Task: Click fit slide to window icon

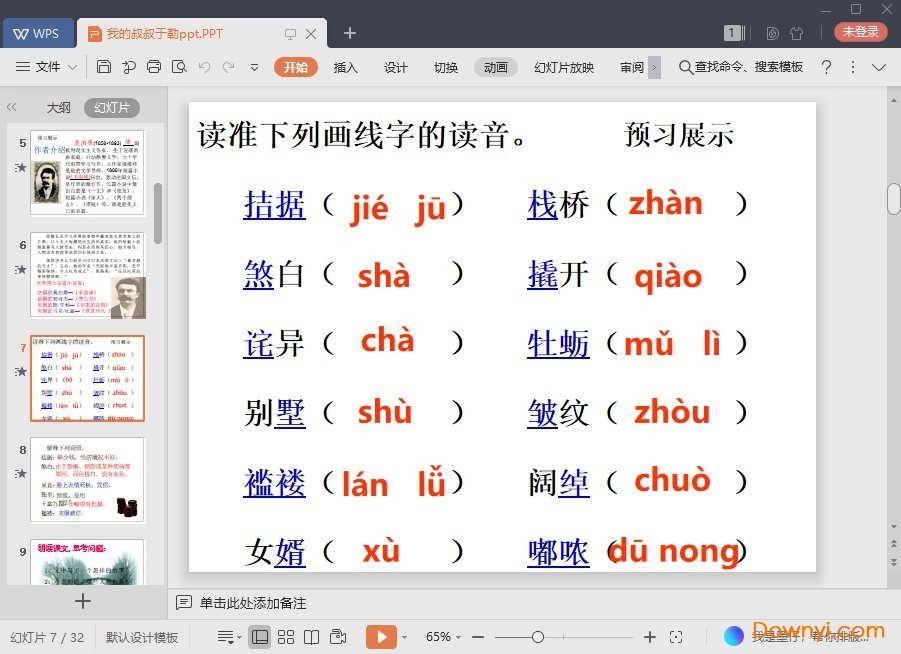Action: [676, 637]
